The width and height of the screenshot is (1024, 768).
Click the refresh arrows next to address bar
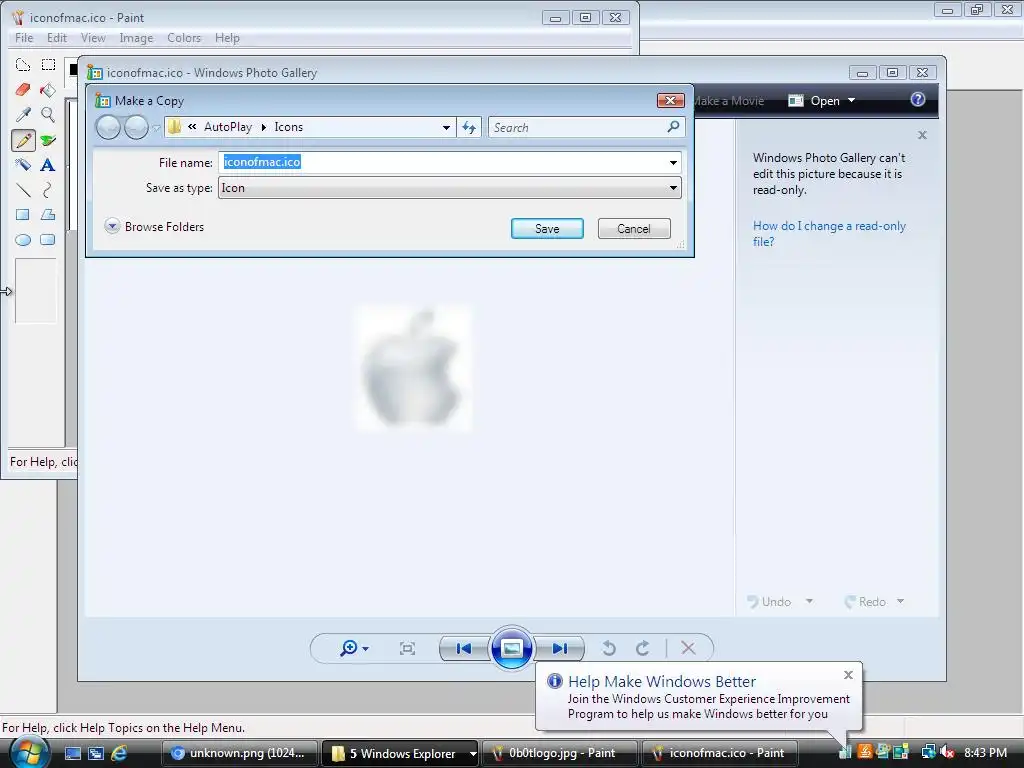click(469, 127)
